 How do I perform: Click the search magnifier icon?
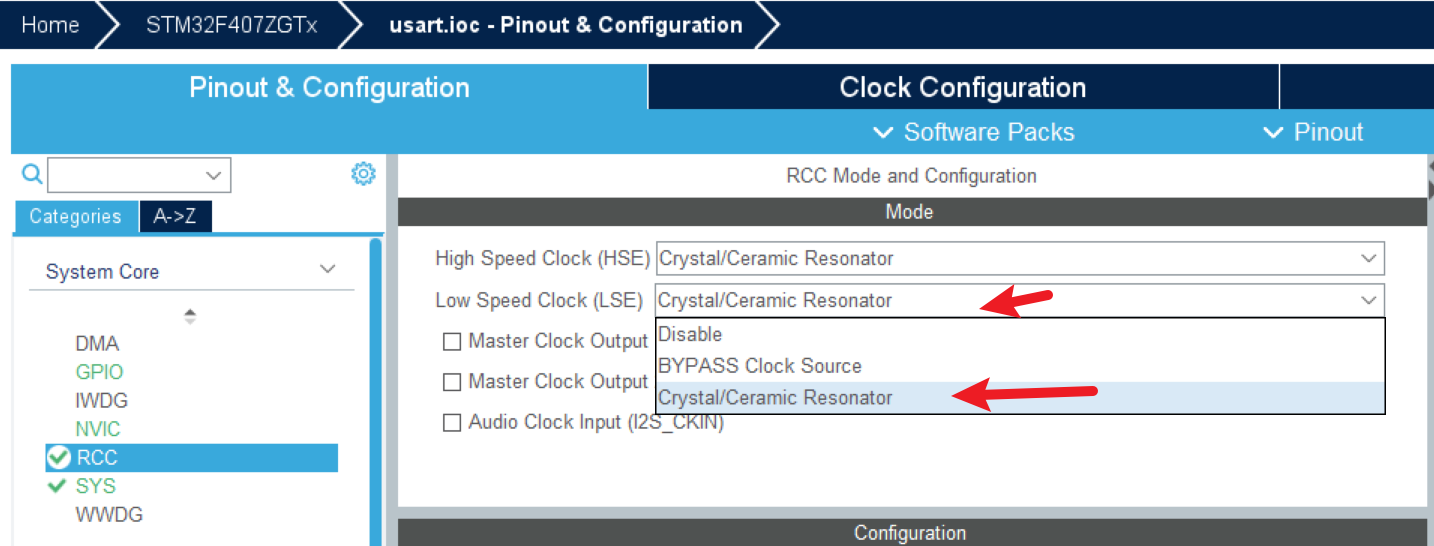point(32,175)
